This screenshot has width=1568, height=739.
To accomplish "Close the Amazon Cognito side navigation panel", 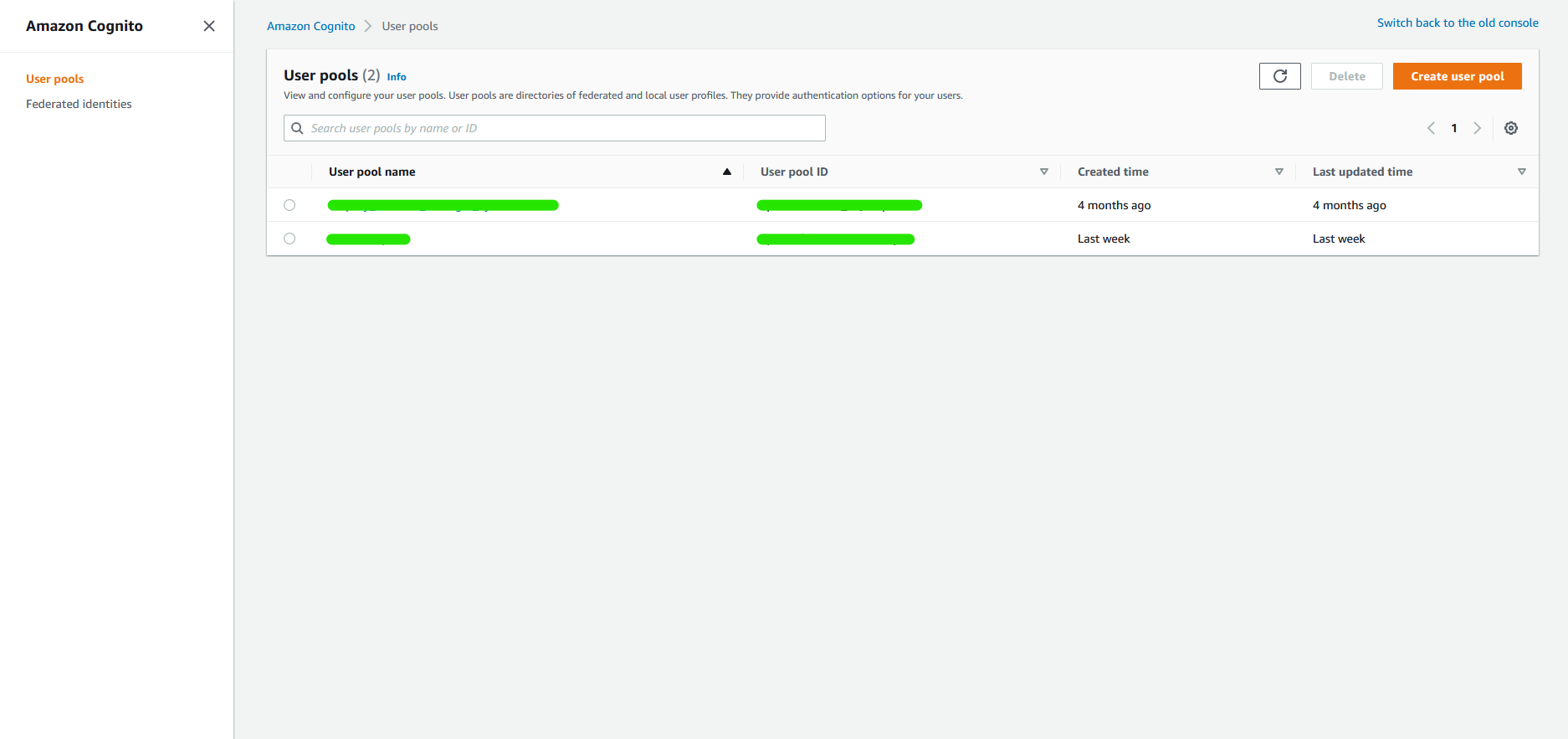I will point(209,26).
